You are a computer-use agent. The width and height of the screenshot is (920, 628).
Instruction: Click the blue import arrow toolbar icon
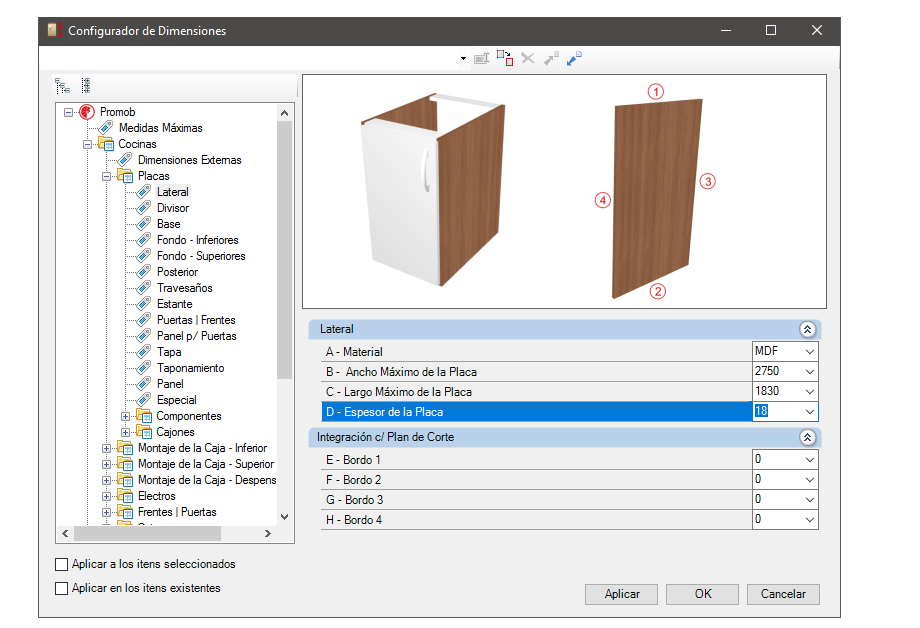pyautogui.click(x=574, y=58)
